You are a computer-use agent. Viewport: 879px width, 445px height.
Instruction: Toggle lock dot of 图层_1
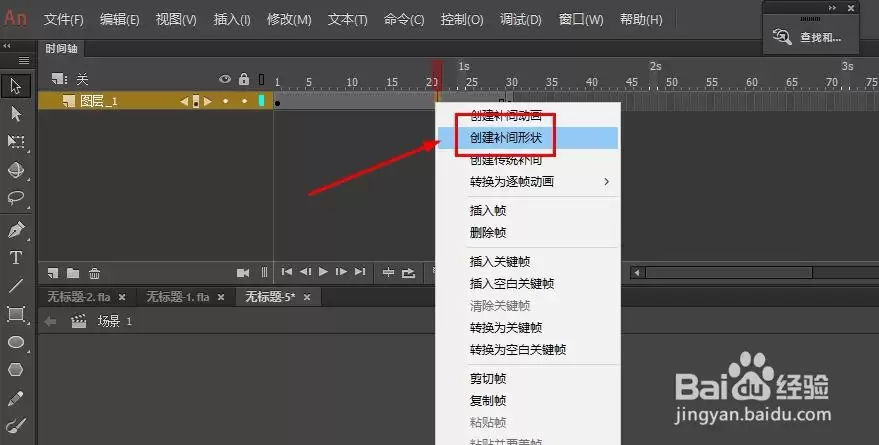(x=244, y=101)
